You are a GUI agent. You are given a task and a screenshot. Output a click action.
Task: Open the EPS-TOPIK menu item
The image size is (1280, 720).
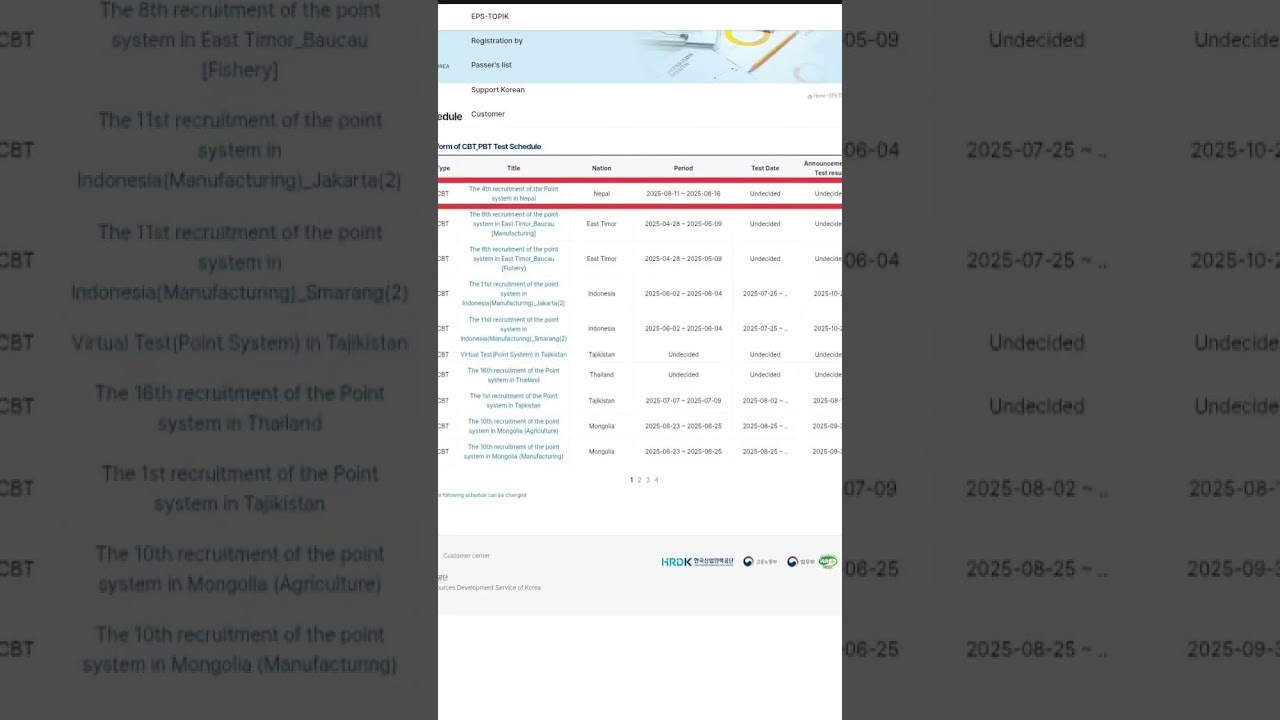[490, 16]
